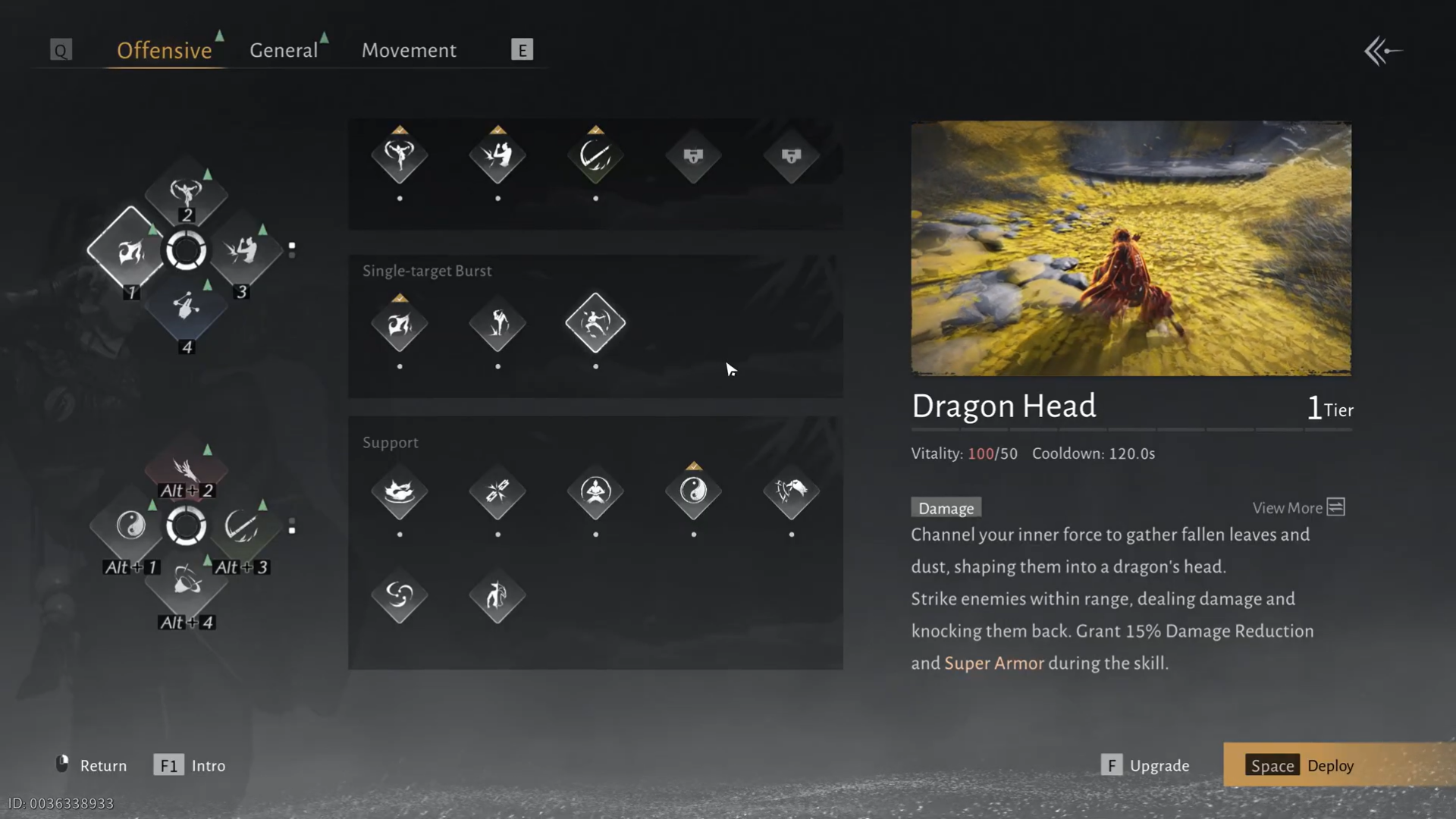Toggle the upper skill wheel page dots

(292, 249)
